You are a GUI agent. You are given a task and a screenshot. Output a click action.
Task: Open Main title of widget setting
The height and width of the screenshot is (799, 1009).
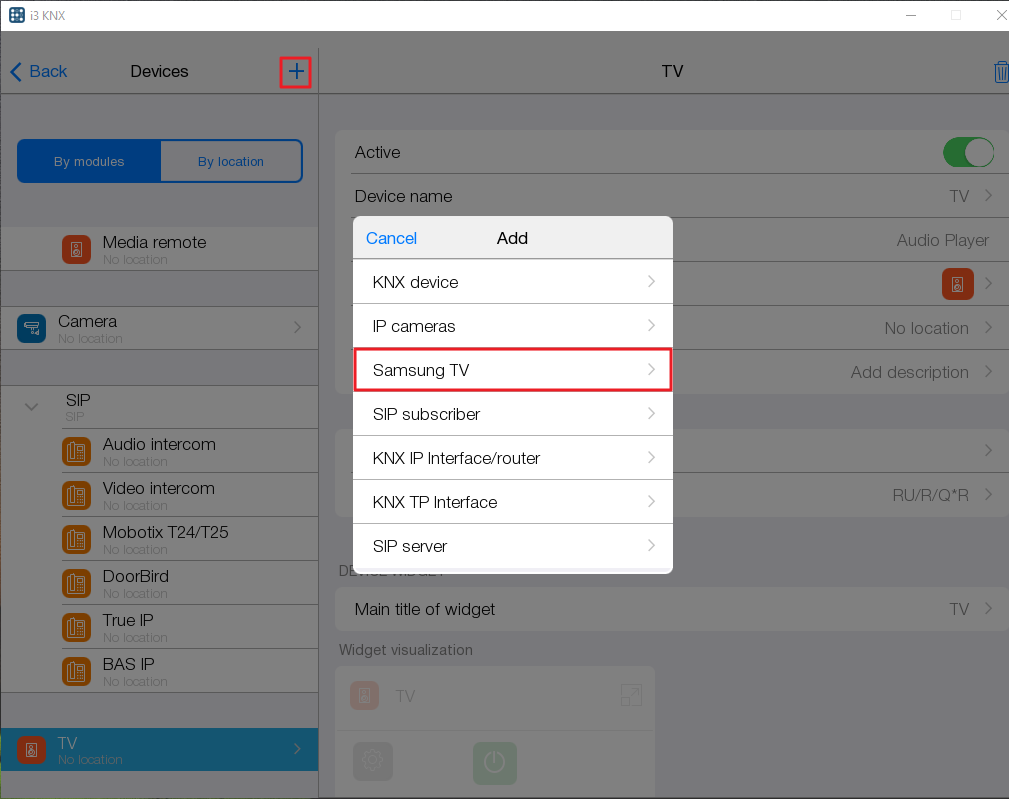tap(671, 609)
